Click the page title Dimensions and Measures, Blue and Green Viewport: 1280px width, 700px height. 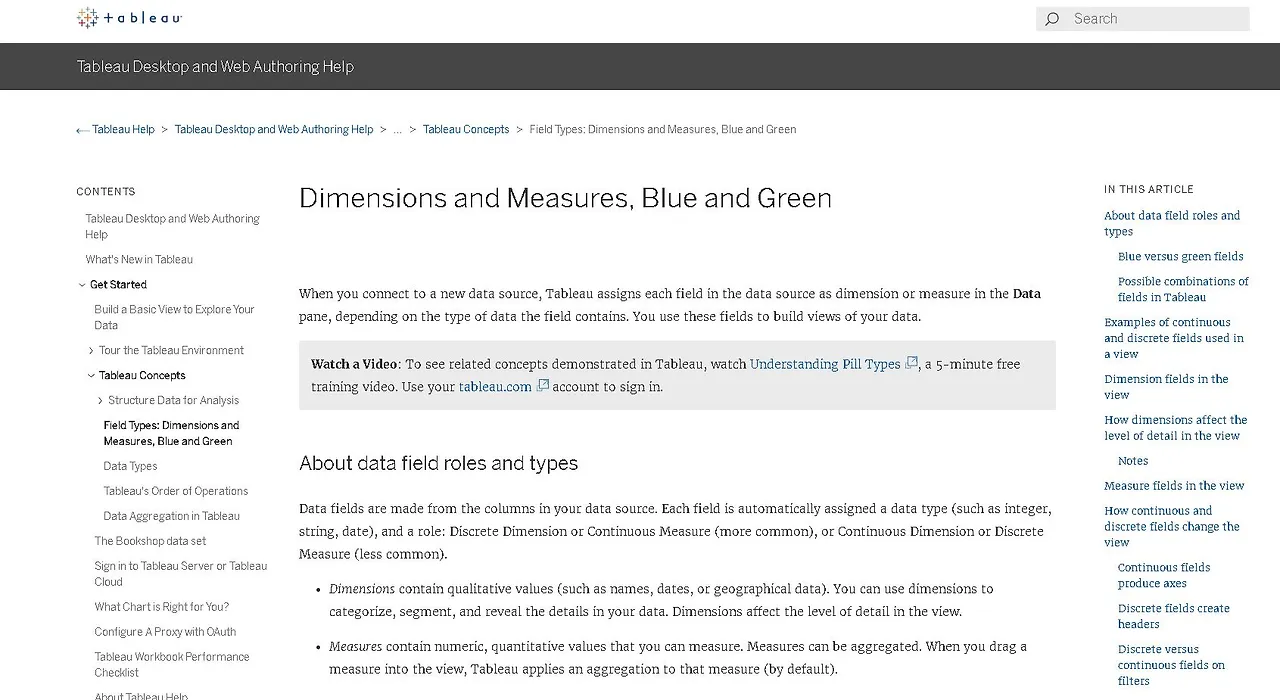[x=565, y=198]
